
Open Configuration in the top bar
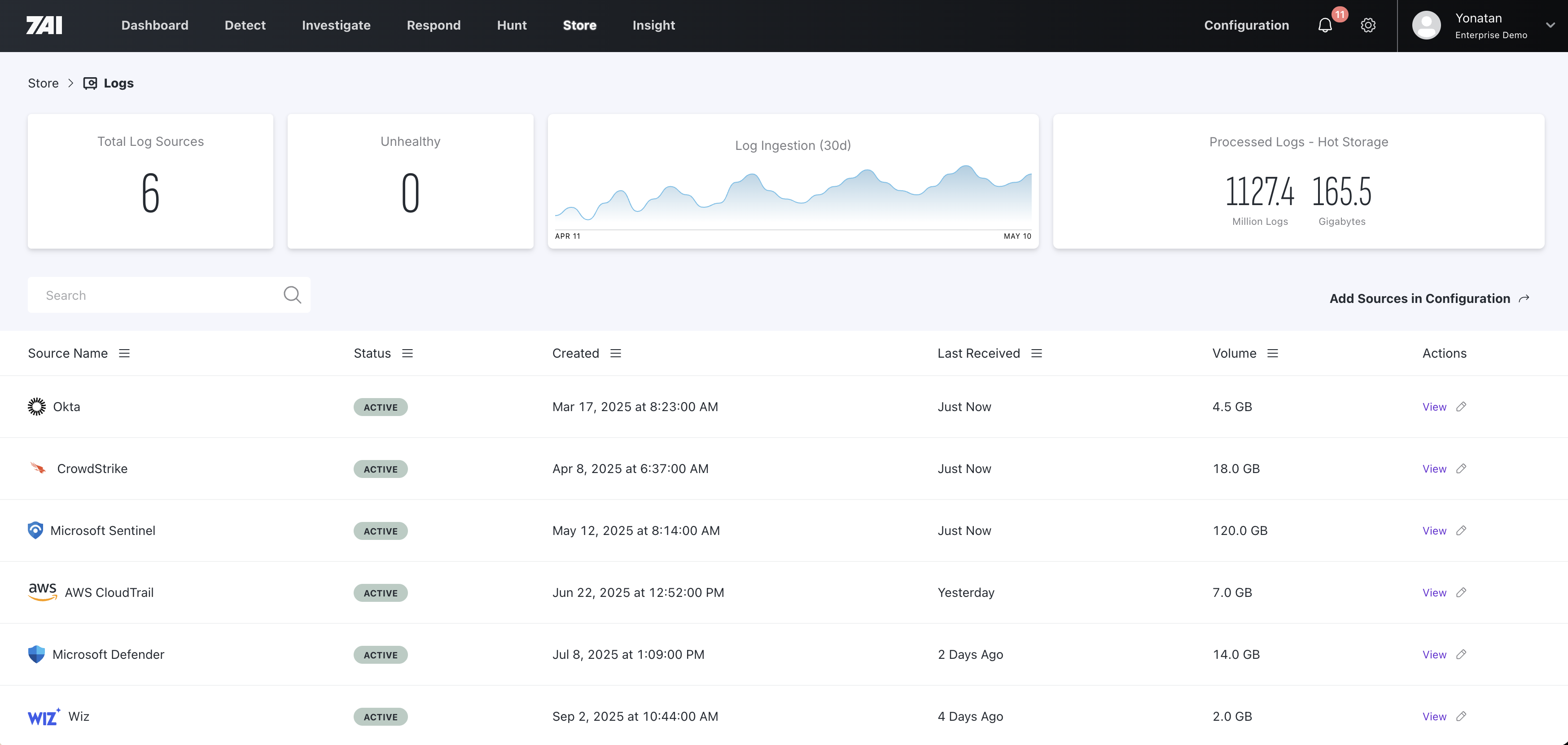pyautogui.click(x=1246, y=25)
